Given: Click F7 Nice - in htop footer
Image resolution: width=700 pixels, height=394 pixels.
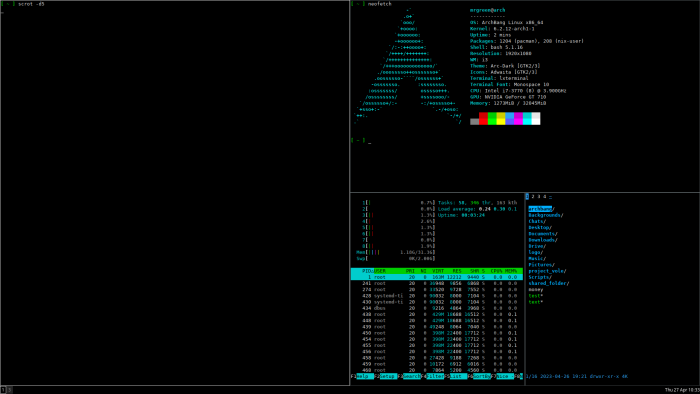Looking at the screenshot, I should pos(502,376).
